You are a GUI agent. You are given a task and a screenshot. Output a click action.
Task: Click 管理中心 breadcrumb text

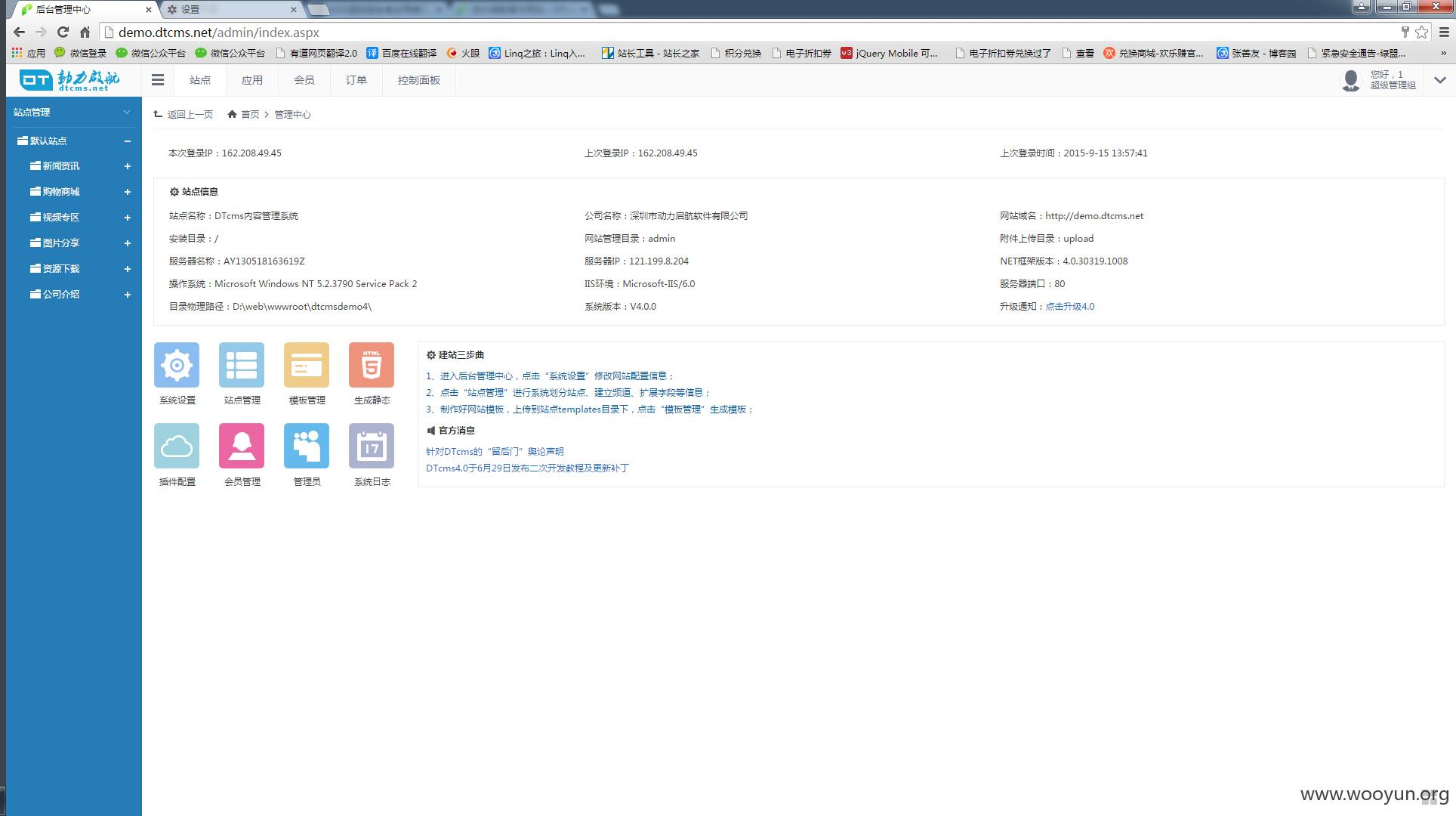pyautogui.click(x=293, y=114)
